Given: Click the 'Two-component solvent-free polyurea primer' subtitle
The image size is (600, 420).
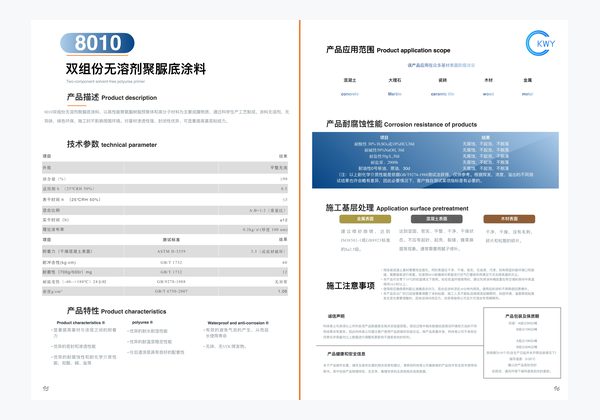Looking at the screenshot, I should pyautogui.click(x=106, y=81).
